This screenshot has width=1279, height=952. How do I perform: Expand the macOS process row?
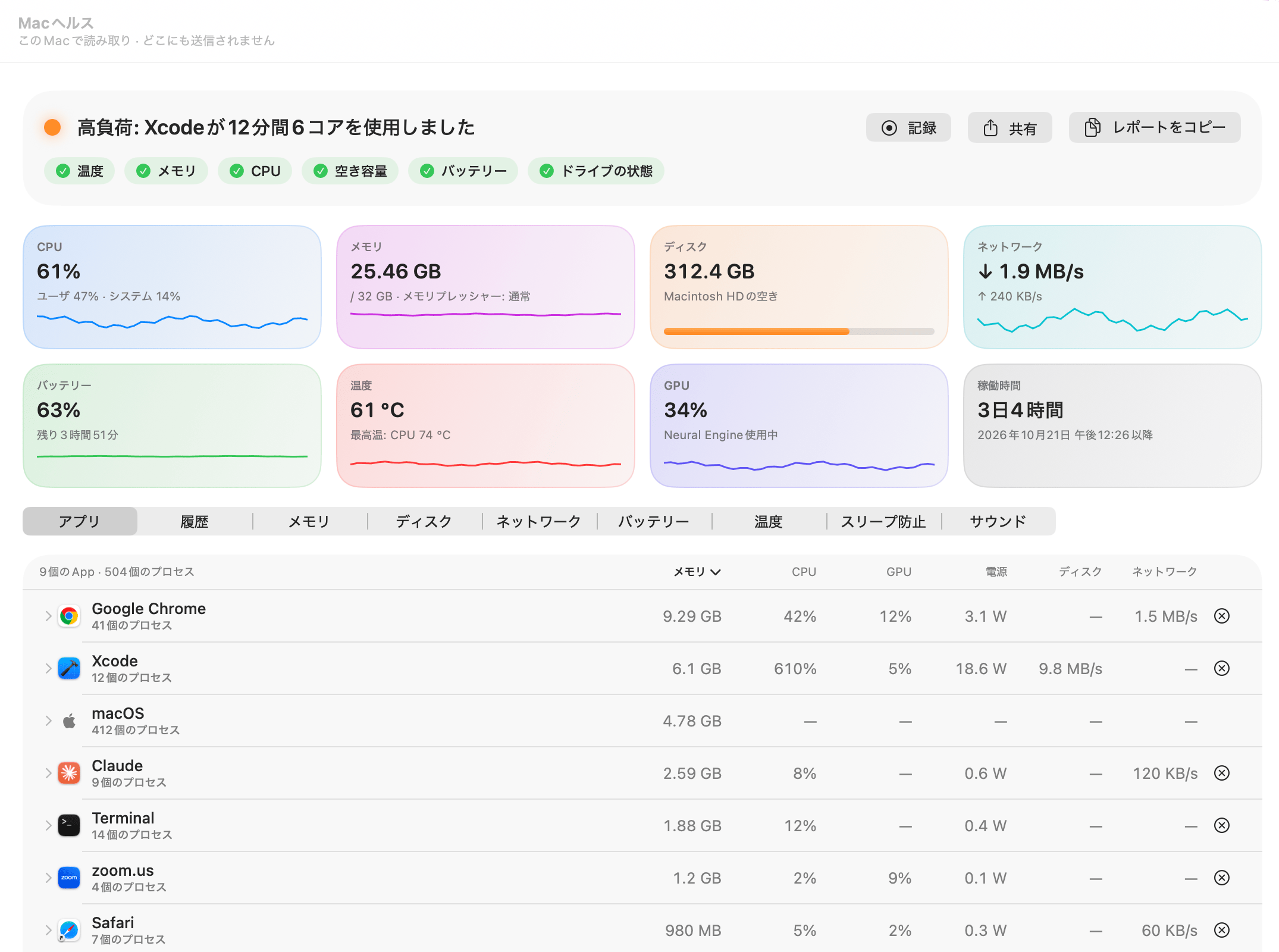click(48, 721)
